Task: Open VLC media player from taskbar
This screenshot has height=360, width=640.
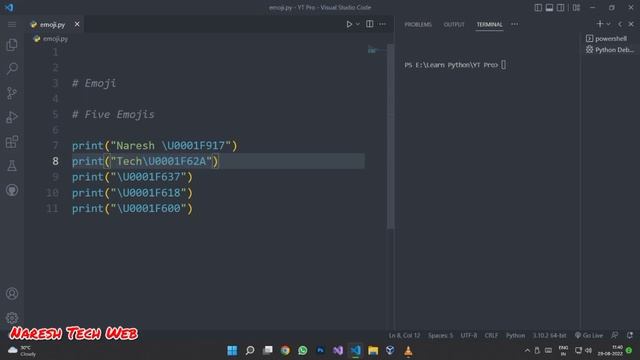Action: (x=408, y=350)
